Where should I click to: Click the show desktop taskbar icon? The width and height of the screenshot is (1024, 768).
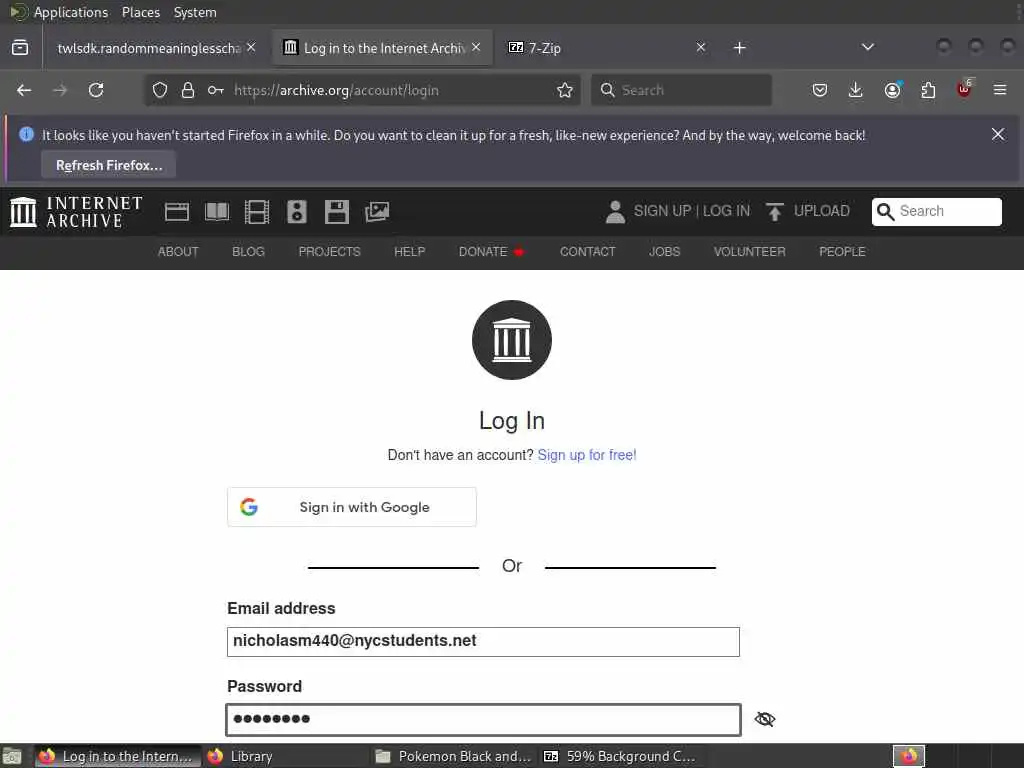click(12, 756)
